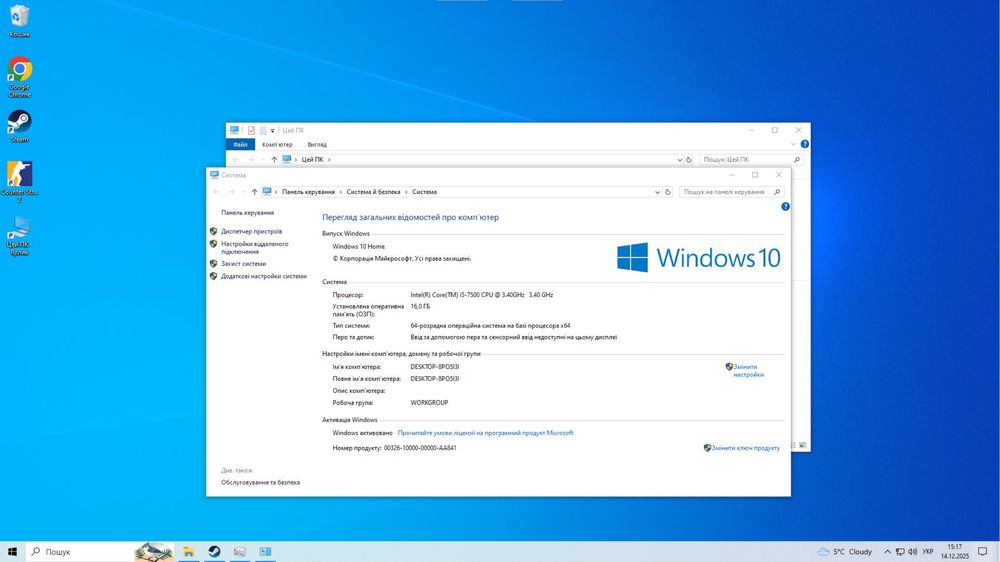
Task: Click the Система breadcrumb segment
Action: tap(425, 192)
